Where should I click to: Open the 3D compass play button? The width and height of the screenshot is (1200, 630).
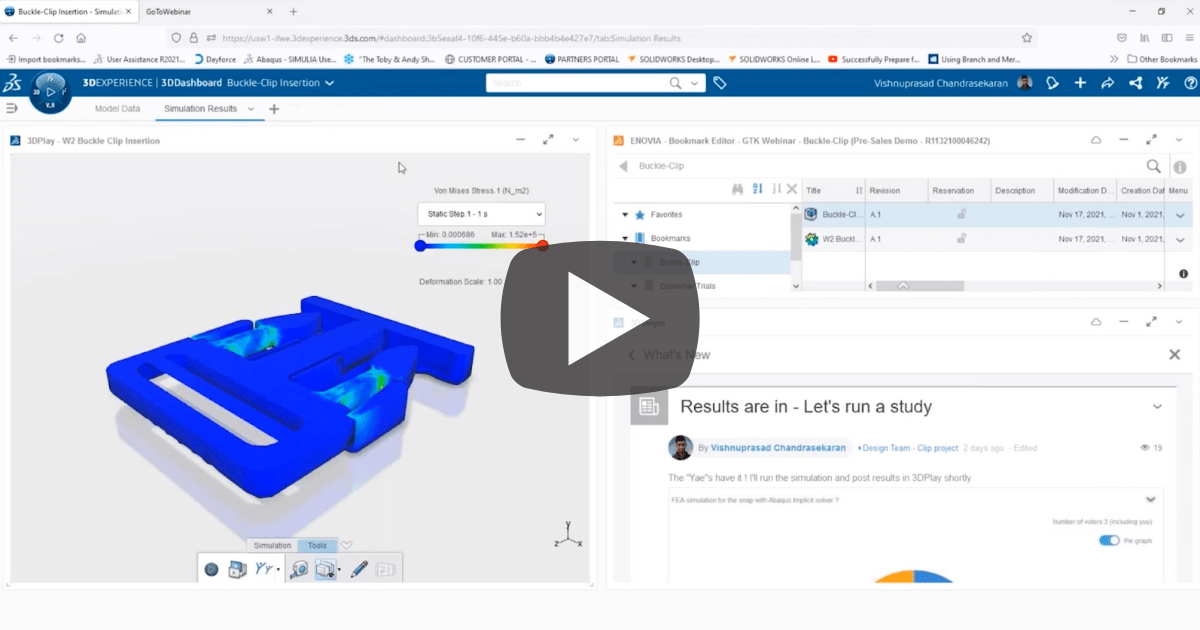[50, 91]
